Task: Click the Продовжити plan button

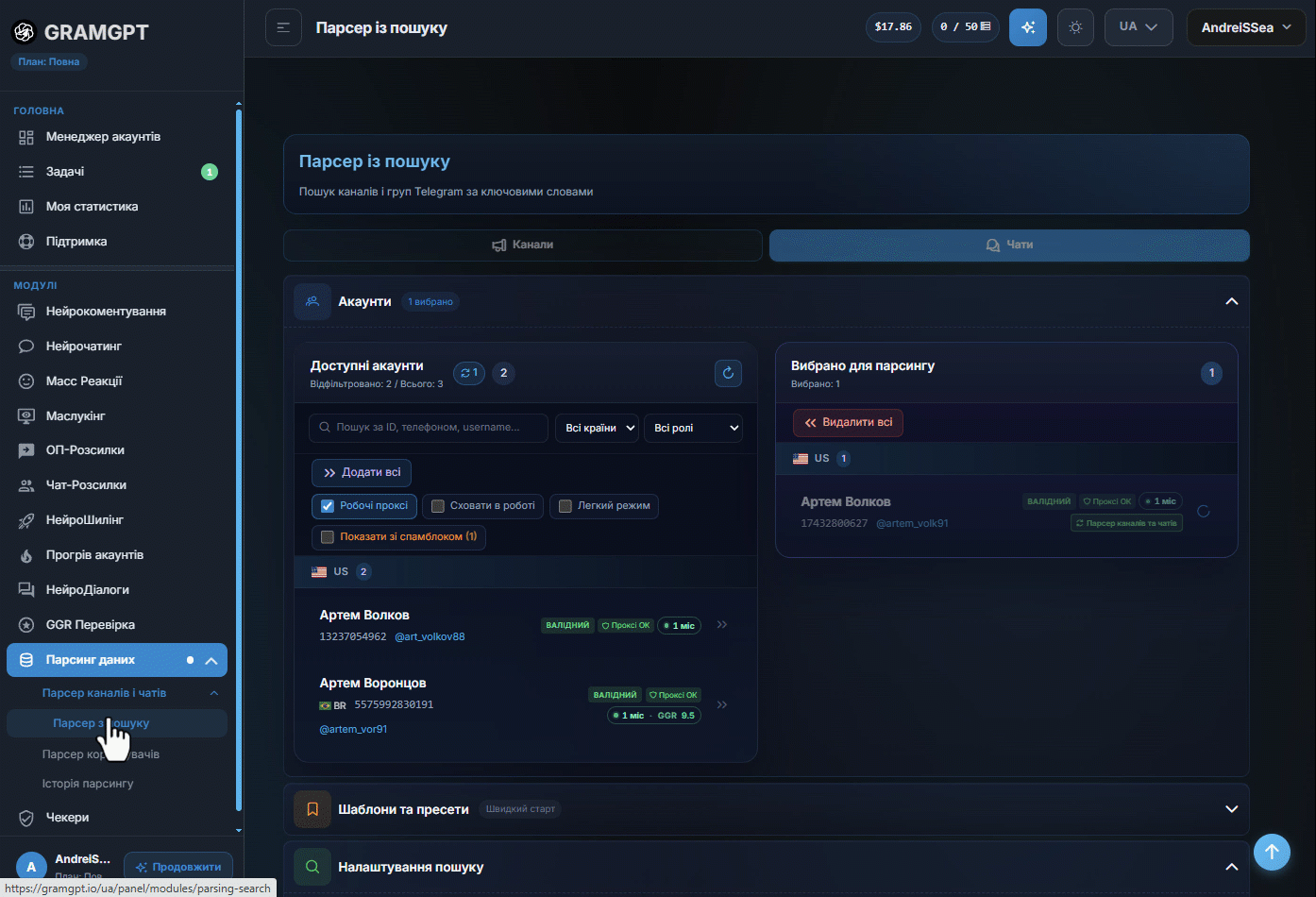Action: pyautogui.click(x=178, y=867)
